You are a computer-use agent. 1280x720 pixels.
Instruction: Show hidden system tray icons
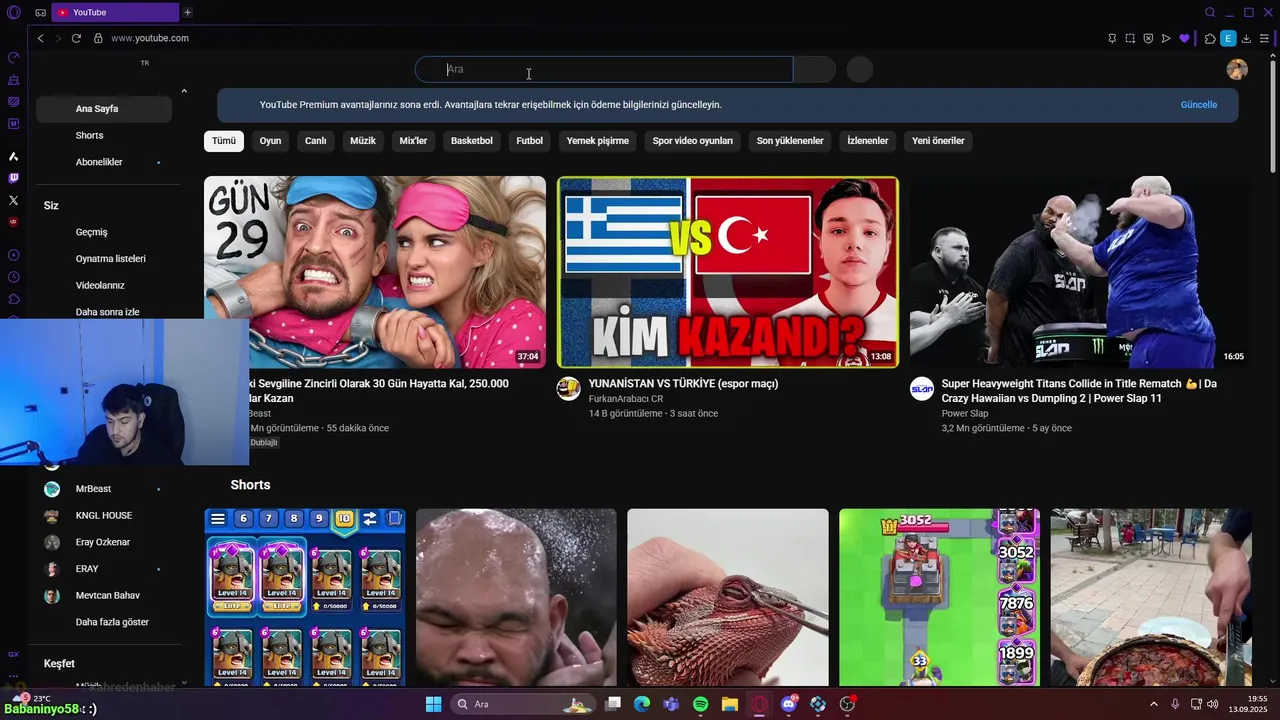coord(1156,704)
